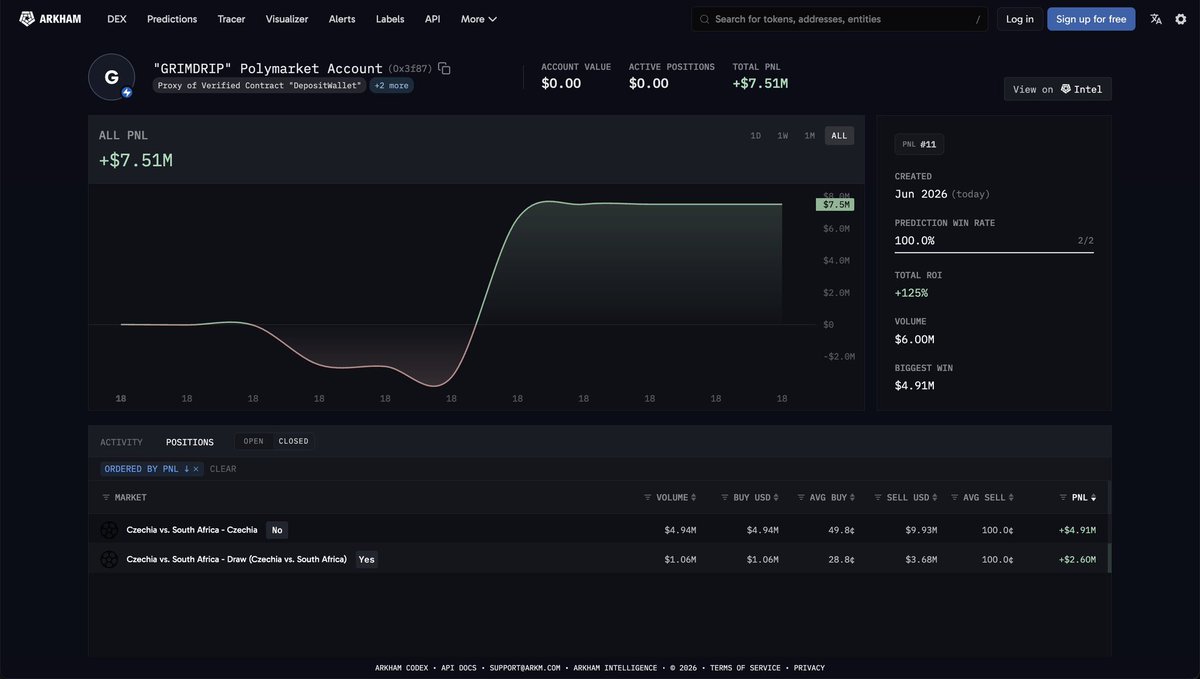Click the filter icon beside AVG BUY header
This screenshot has width=1200, height=679.
pos(801,497)
